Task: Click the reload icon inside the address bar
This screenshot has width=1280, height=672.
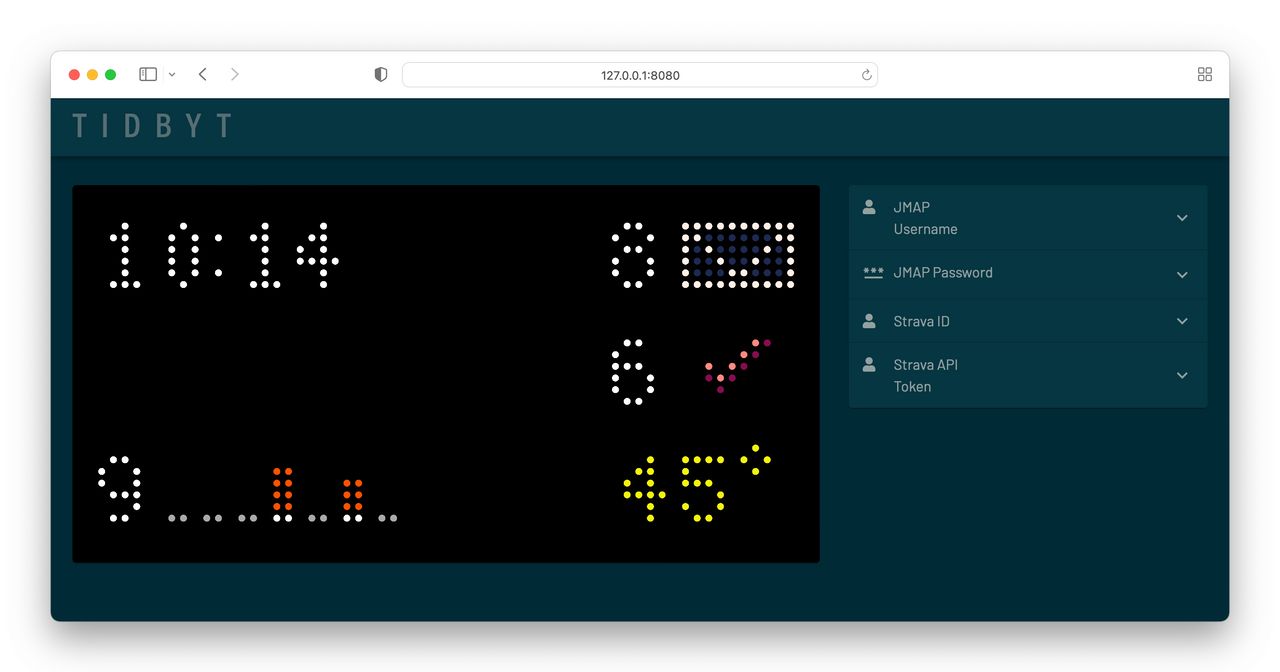Action: 866,74
